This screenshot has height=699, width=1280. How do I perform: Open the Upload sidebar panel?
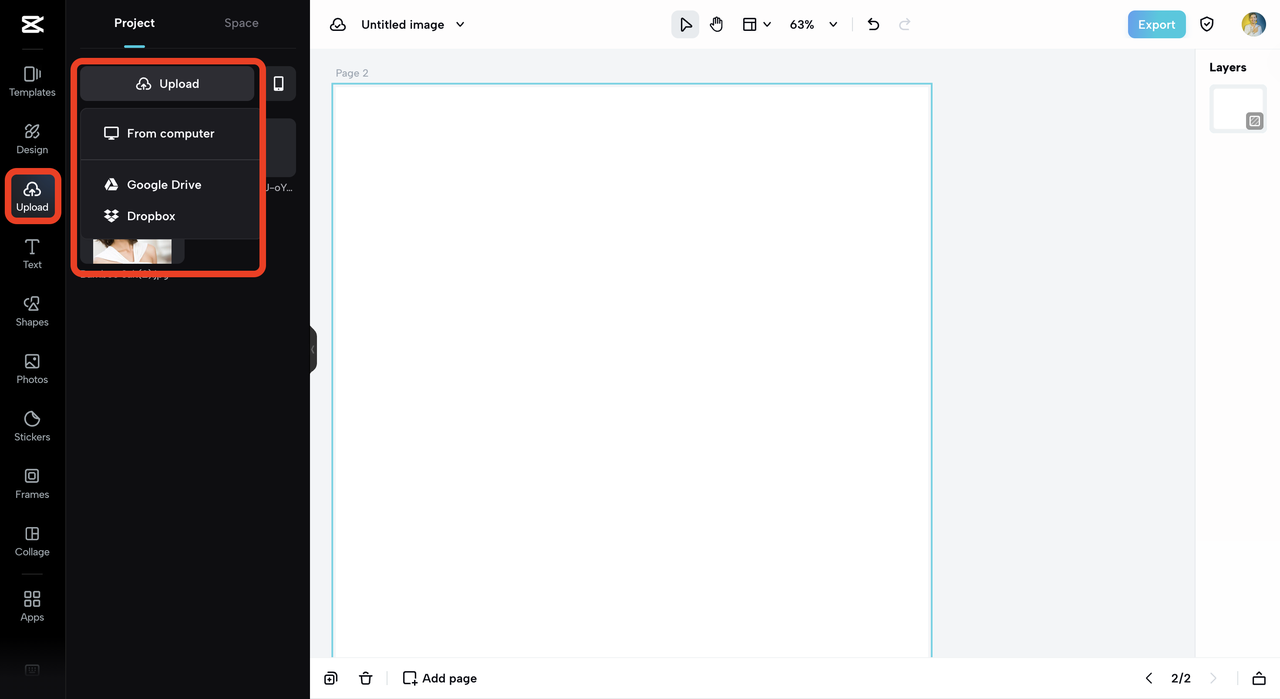point(32,196)
